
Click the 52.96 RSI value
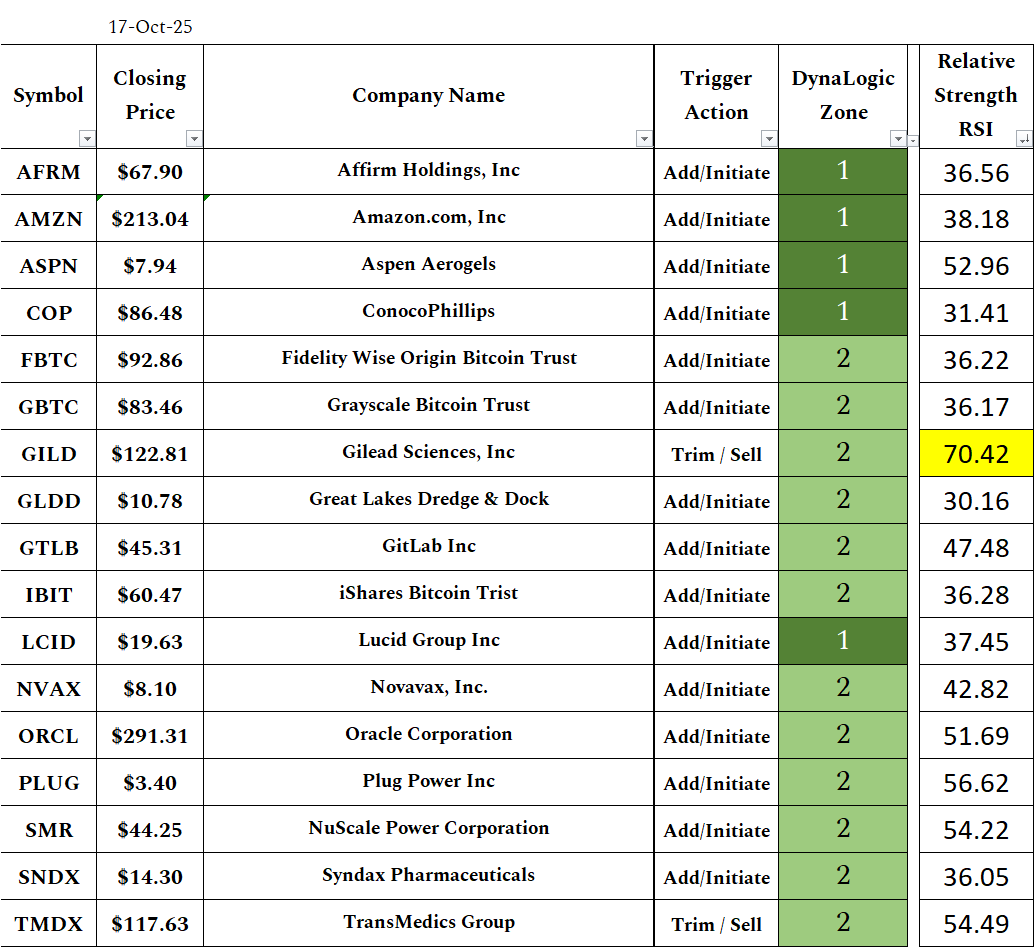976,266
